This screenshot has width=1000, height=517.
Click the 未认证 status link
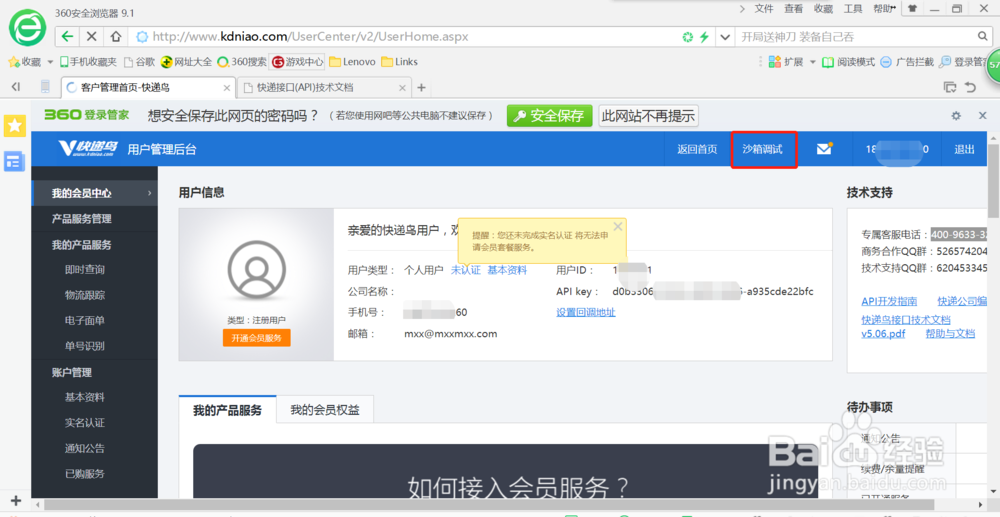(x=465, y=270)
